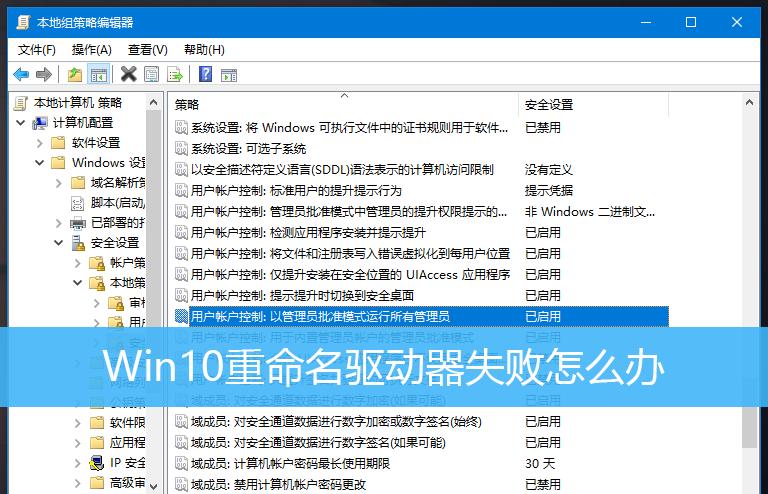Select the 本地计算机 策略 root node

tap(78, 103)
